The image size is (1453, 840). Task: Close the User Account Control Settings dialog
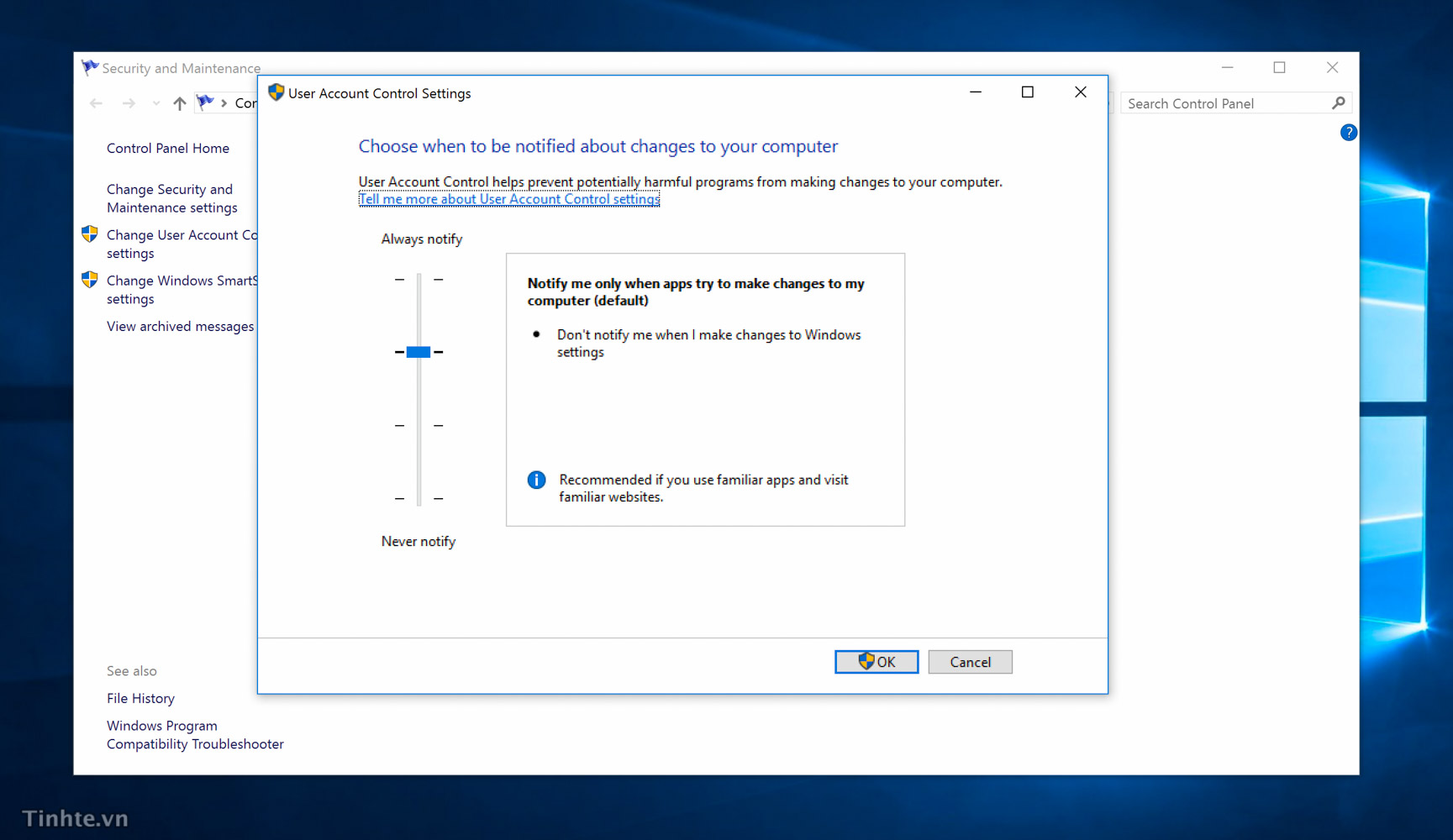1081,92
